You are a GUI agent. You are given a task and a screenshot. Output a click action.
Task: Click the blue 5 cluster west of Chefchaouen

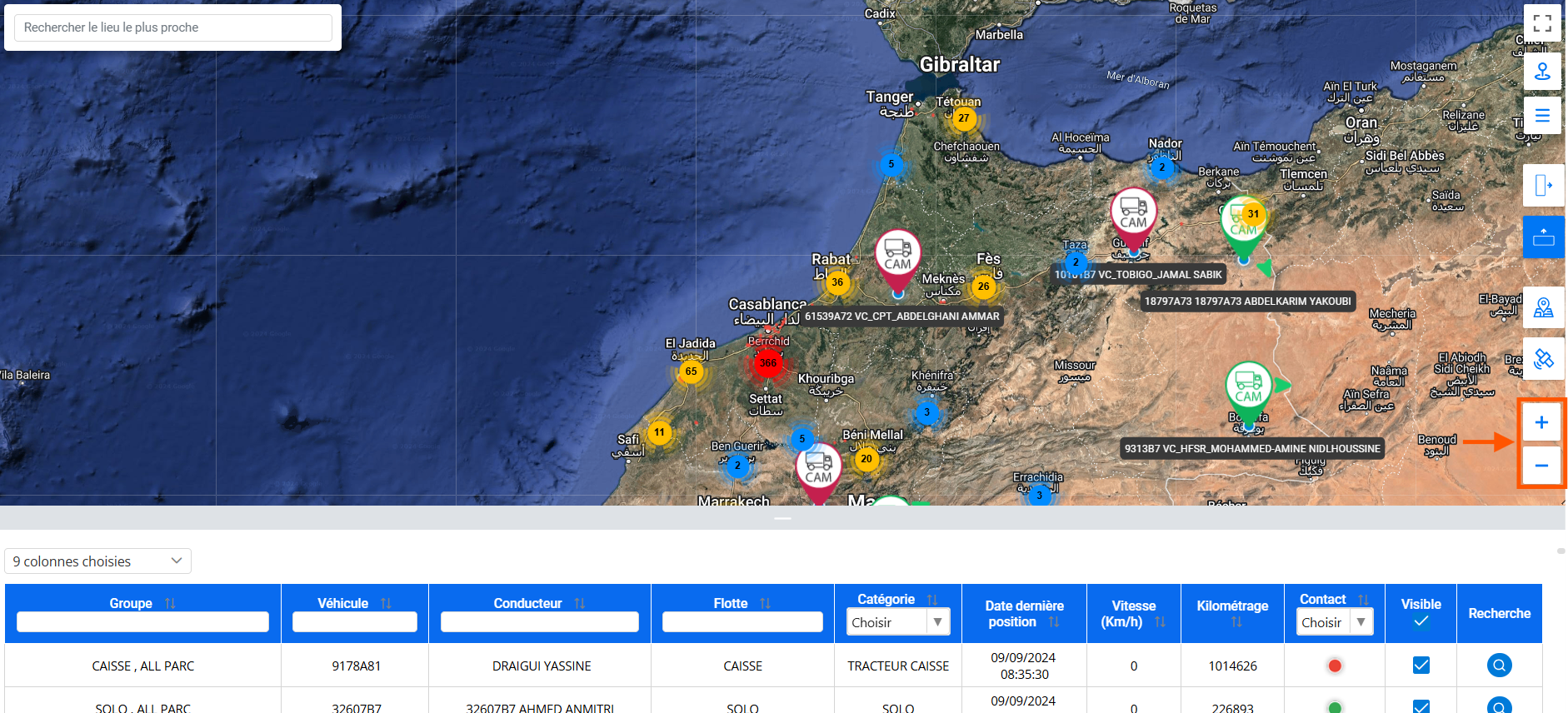click(891, 164)
